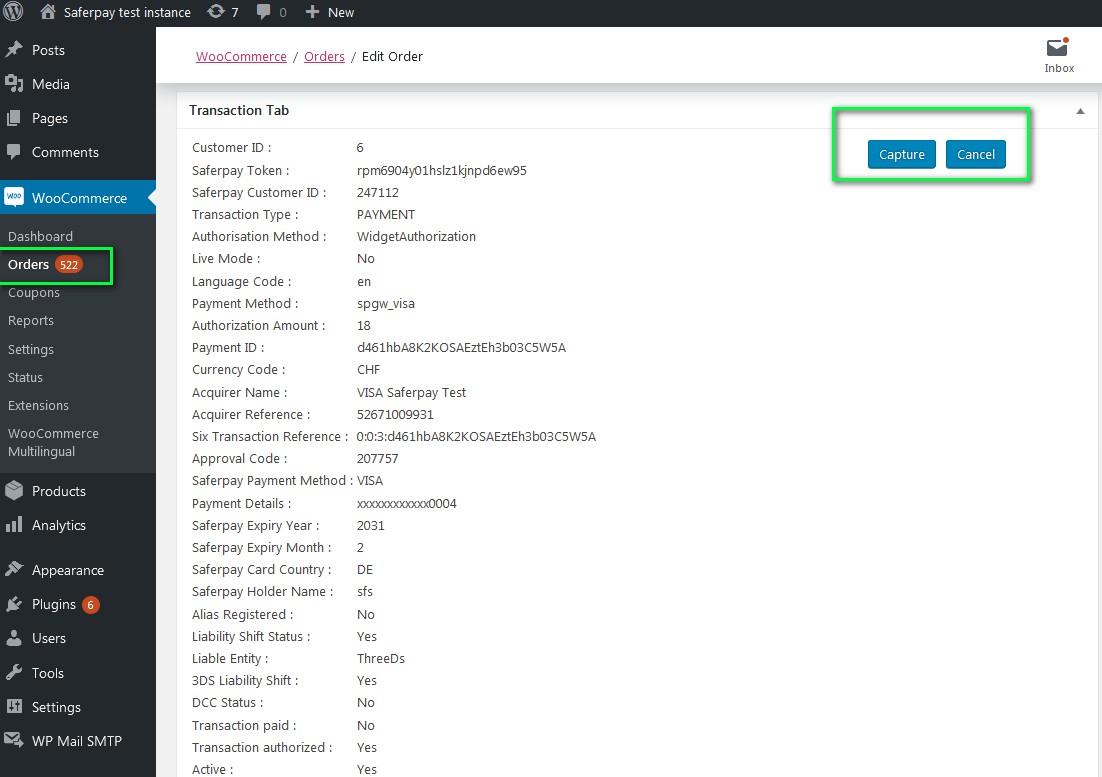
Task: Click the home icon for Saferpay test instance
Action: click(47, 12)
